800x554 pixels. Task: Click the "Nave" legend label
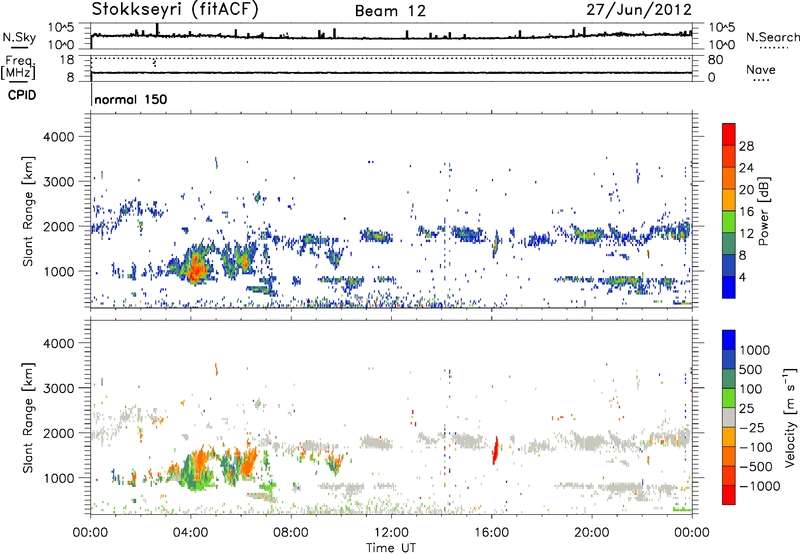[x=761, y=70]
